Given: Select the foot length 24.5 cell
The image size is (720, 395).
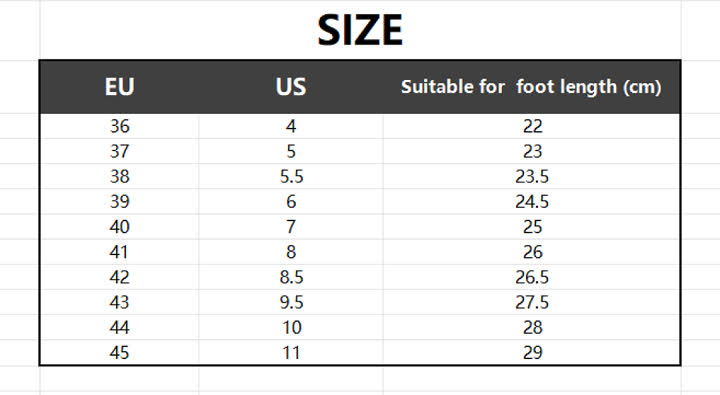Looking at the screenshot, I should point(532,202).
